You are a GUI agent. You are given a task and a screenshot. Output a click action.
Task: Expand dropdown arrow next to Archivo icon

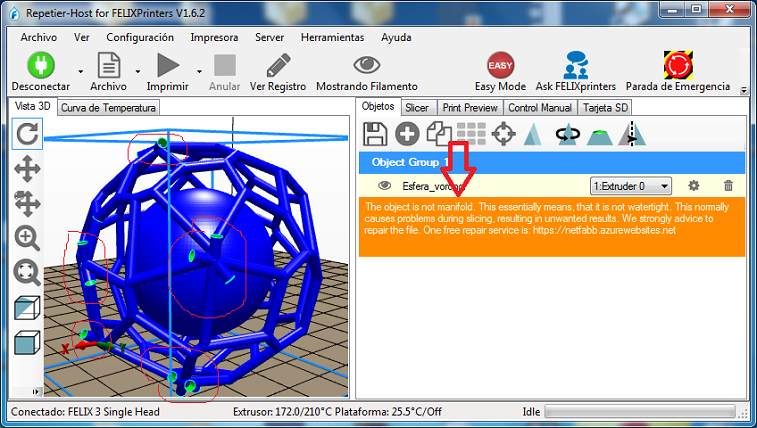138,71
